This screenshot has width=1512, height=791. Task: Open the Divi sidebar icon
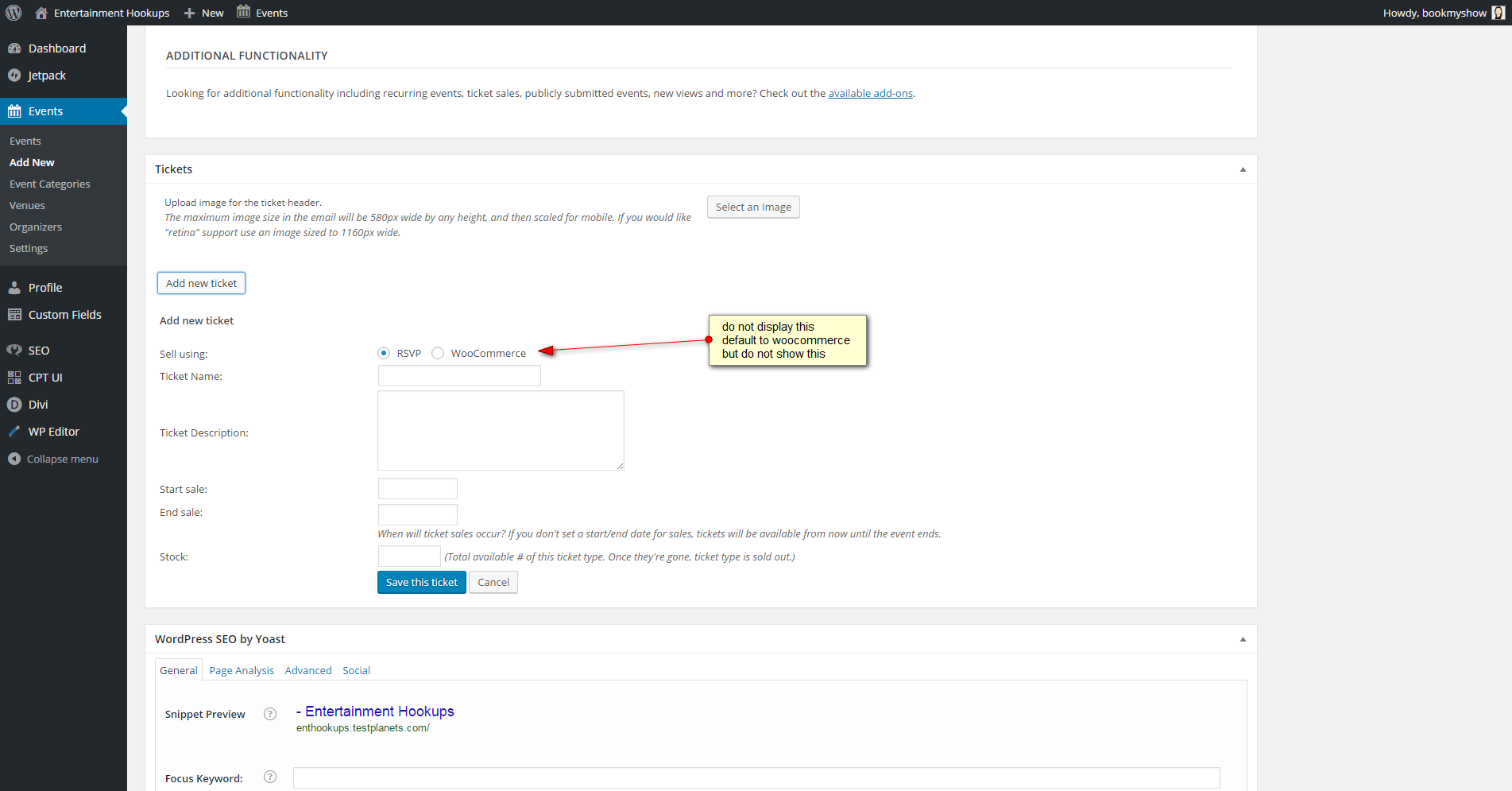[x=14, y=405]
